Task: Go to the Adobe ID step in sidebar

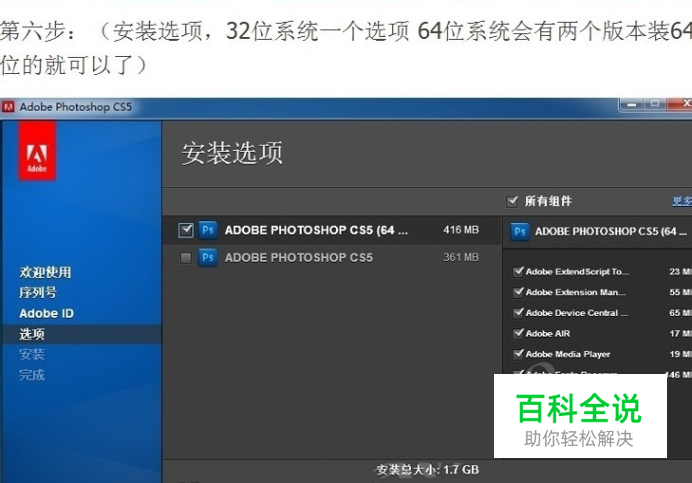Action: (47, 313)
